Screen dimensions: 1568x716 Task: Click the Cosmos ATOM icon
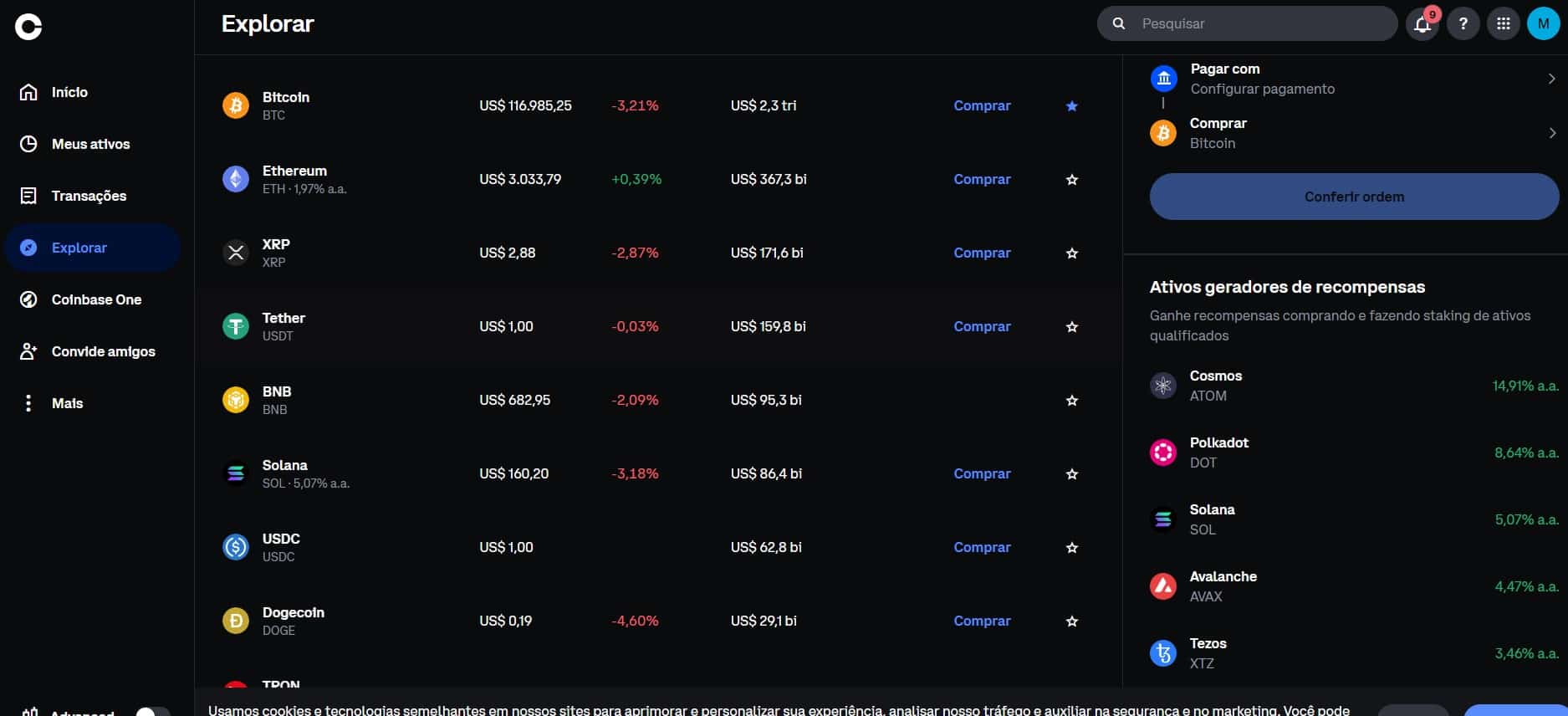pos(1163,386)
